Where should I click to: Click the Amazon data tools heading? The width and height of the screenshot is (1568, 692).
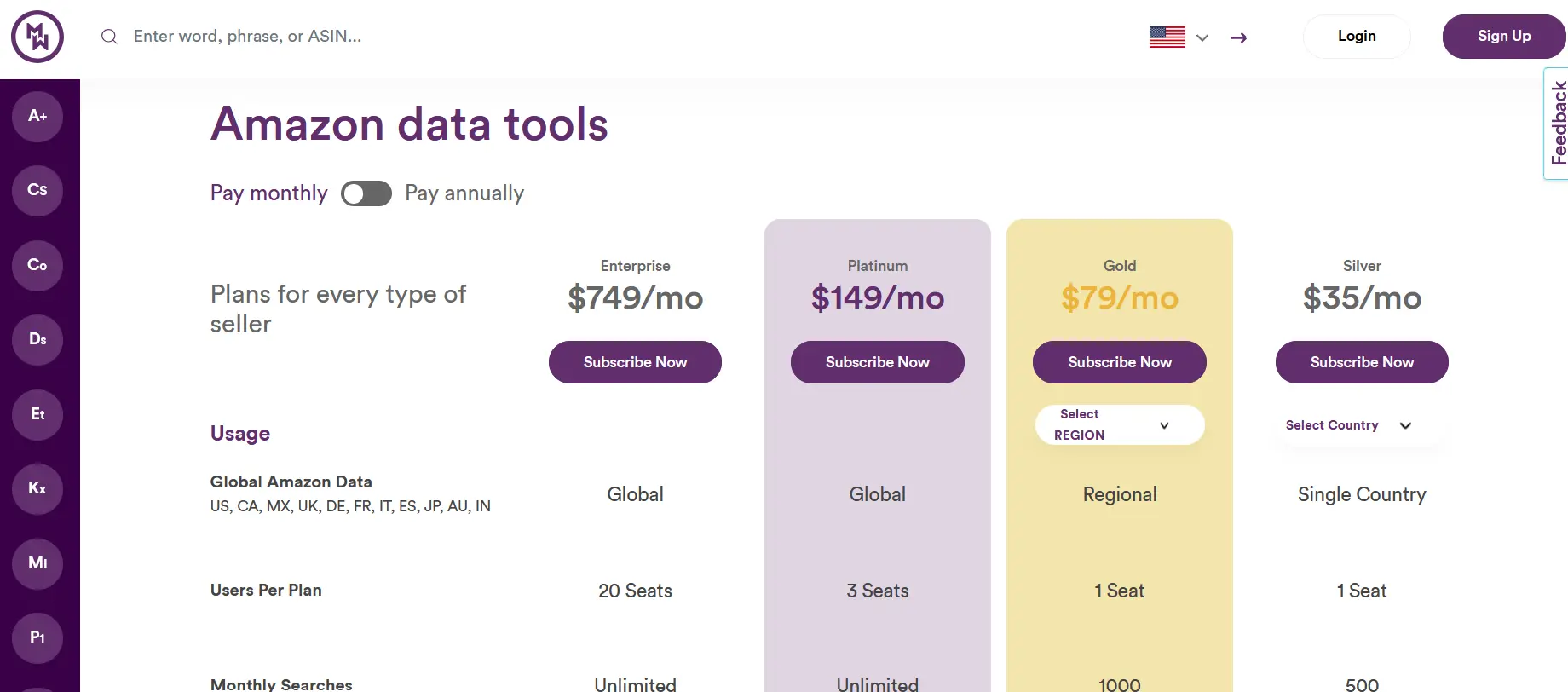coord(409,124)
